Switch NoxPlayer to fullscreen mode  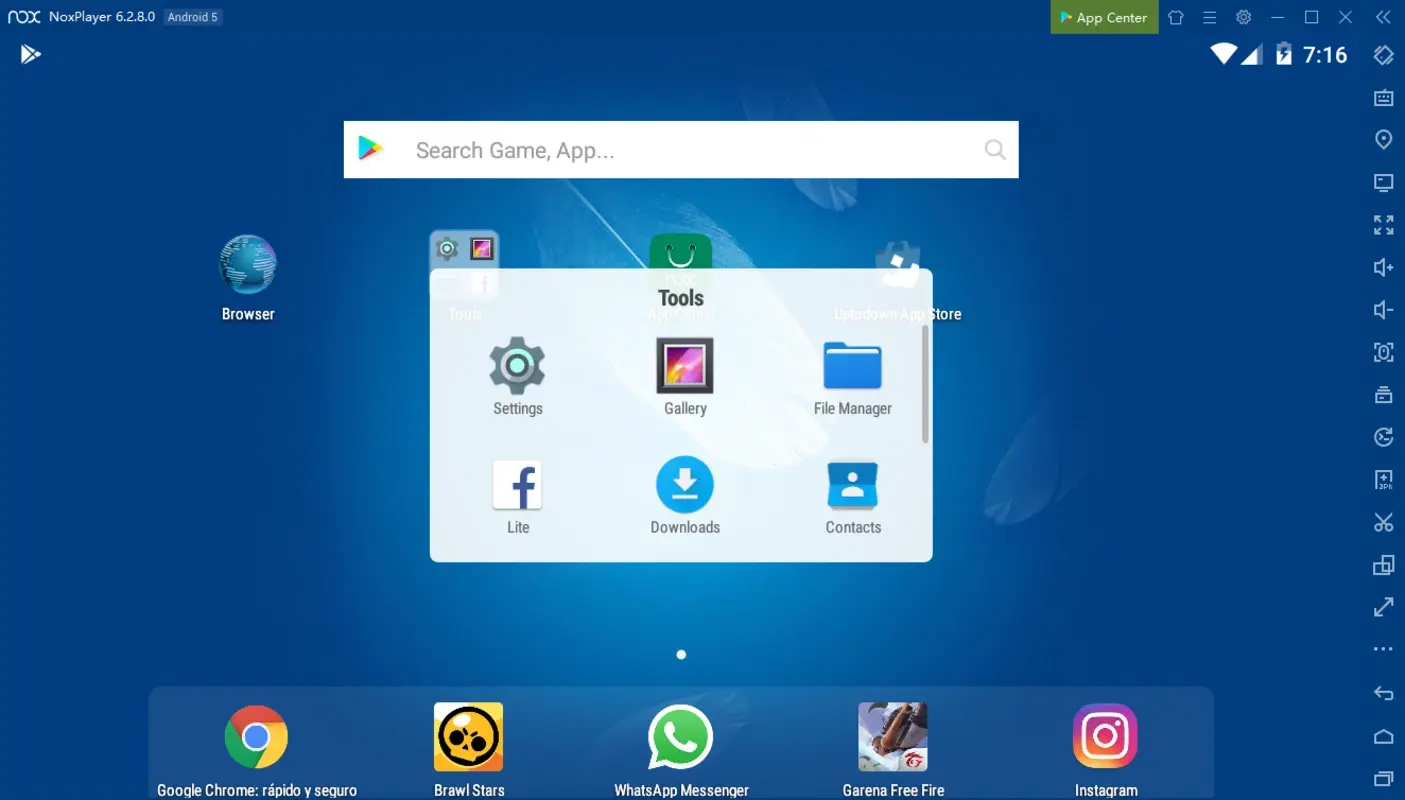(1383, 225)
